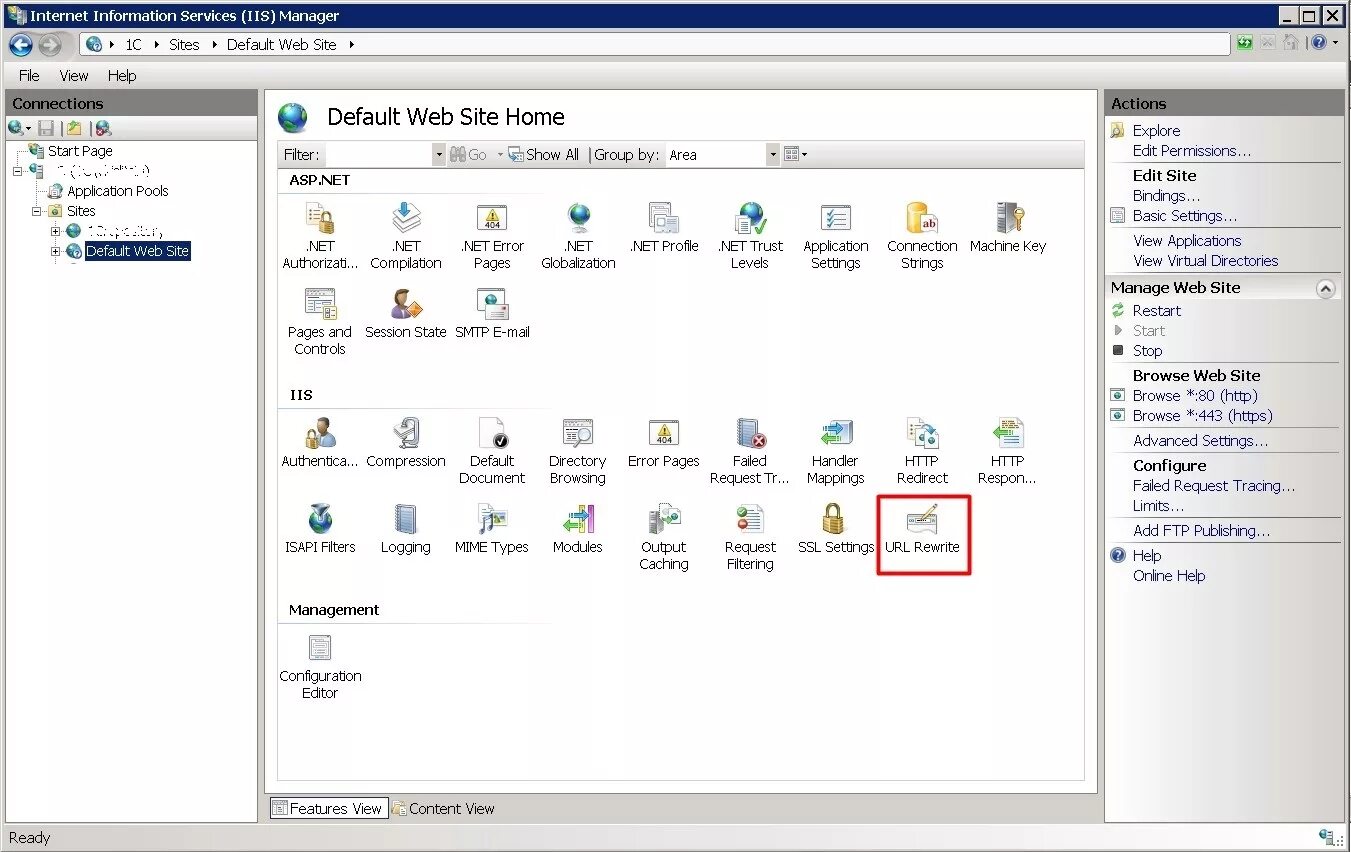Viewport: 1351px width, 852px height.
Task: Select Default Web Site tree item
Action: click(137, 251)
